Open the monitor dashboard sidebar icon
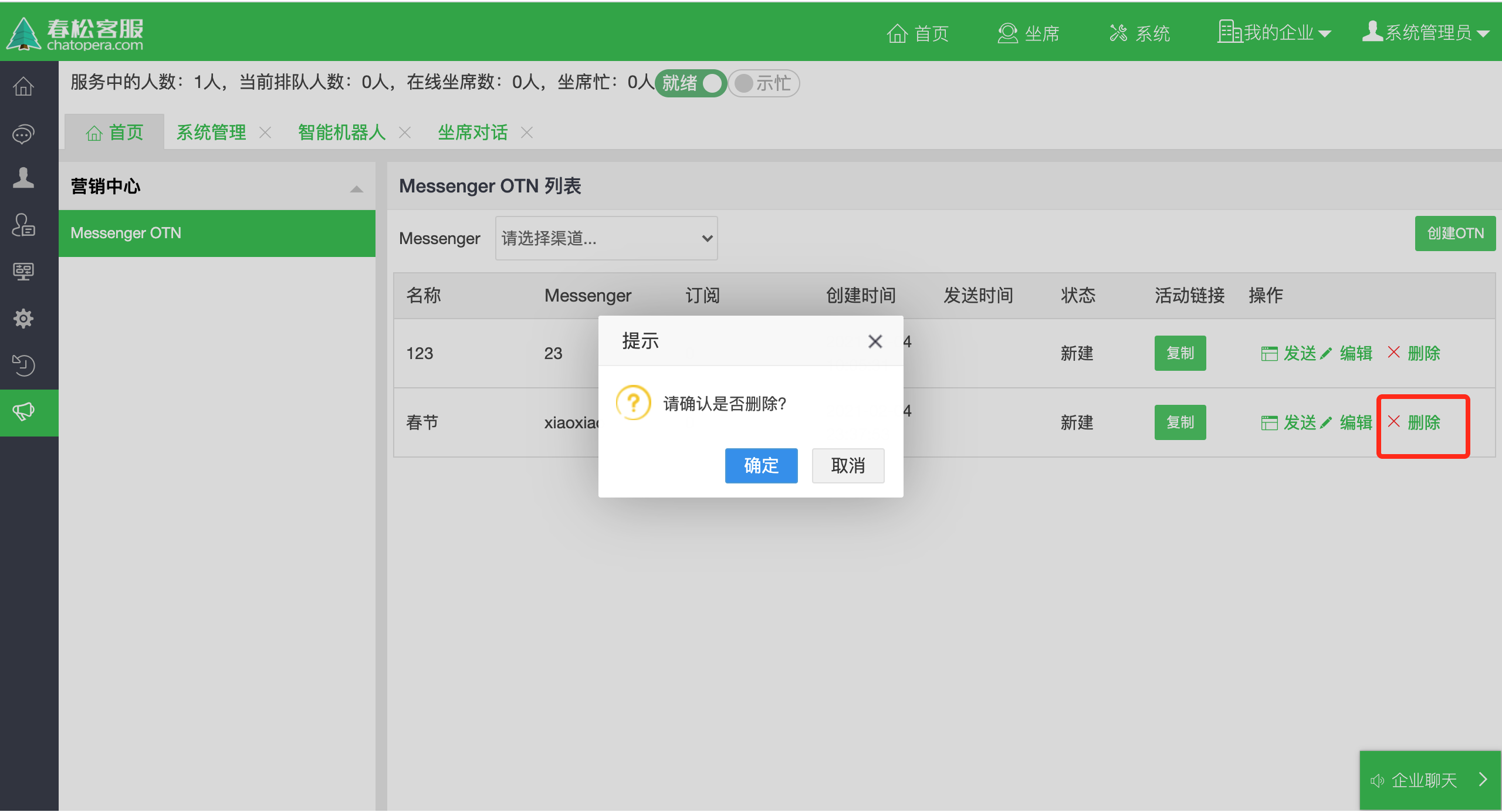The width and height of the screenshot is (1502, 812). pyautogui.click(x=23, y=271)
